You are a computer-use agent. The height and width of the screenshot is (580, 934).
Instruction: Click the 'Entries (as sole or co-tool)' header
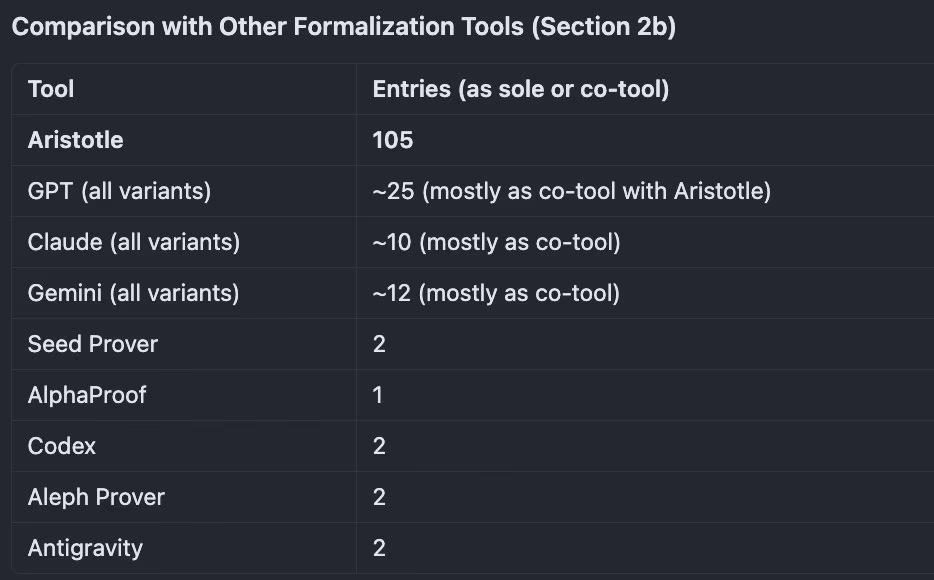pyautogui.click(x=520, y=89)
